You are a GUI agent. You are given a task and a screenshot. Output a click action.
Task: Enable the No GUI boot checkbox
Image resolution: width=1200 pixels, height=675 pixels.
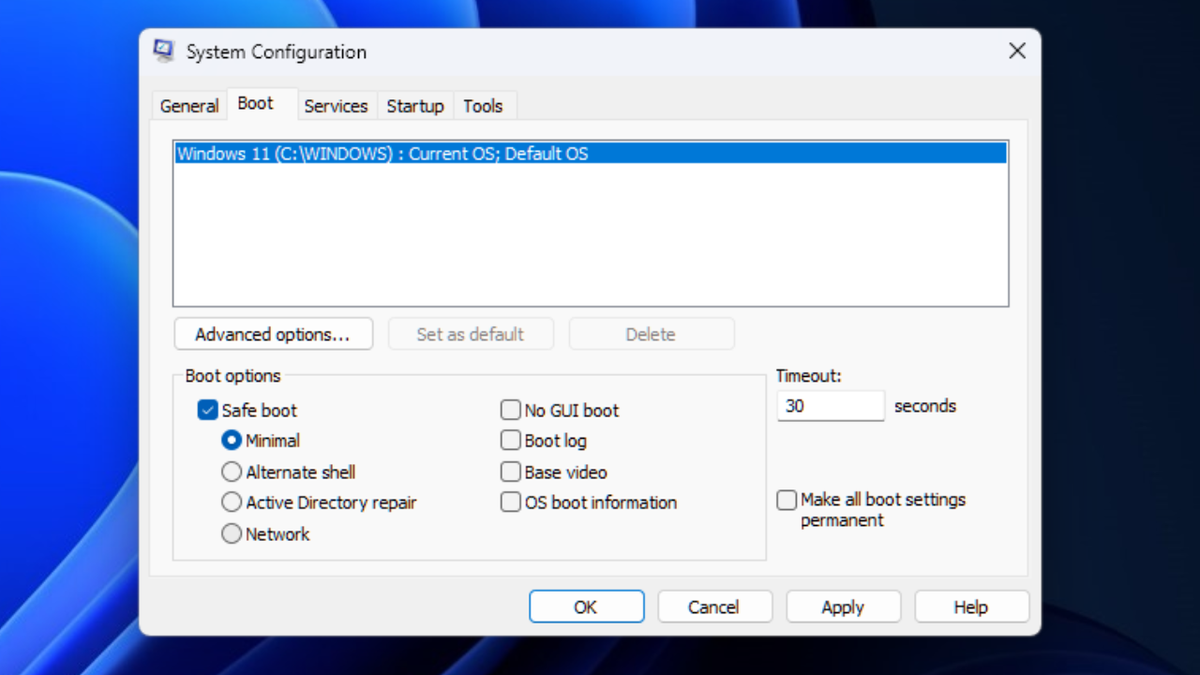click(511, 410)
